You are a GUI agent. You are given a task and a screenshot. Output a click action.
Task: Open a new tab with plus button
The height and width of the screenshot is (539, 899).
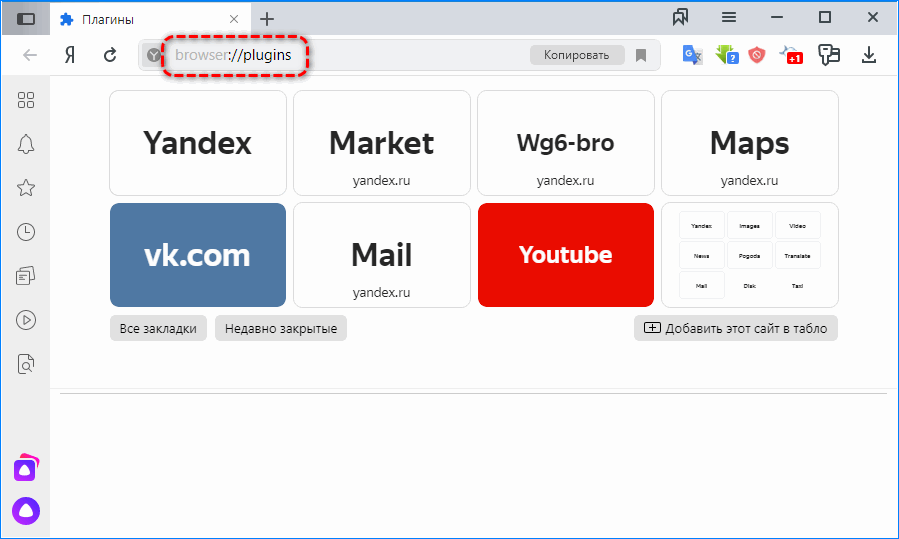(x=267, y=19)
